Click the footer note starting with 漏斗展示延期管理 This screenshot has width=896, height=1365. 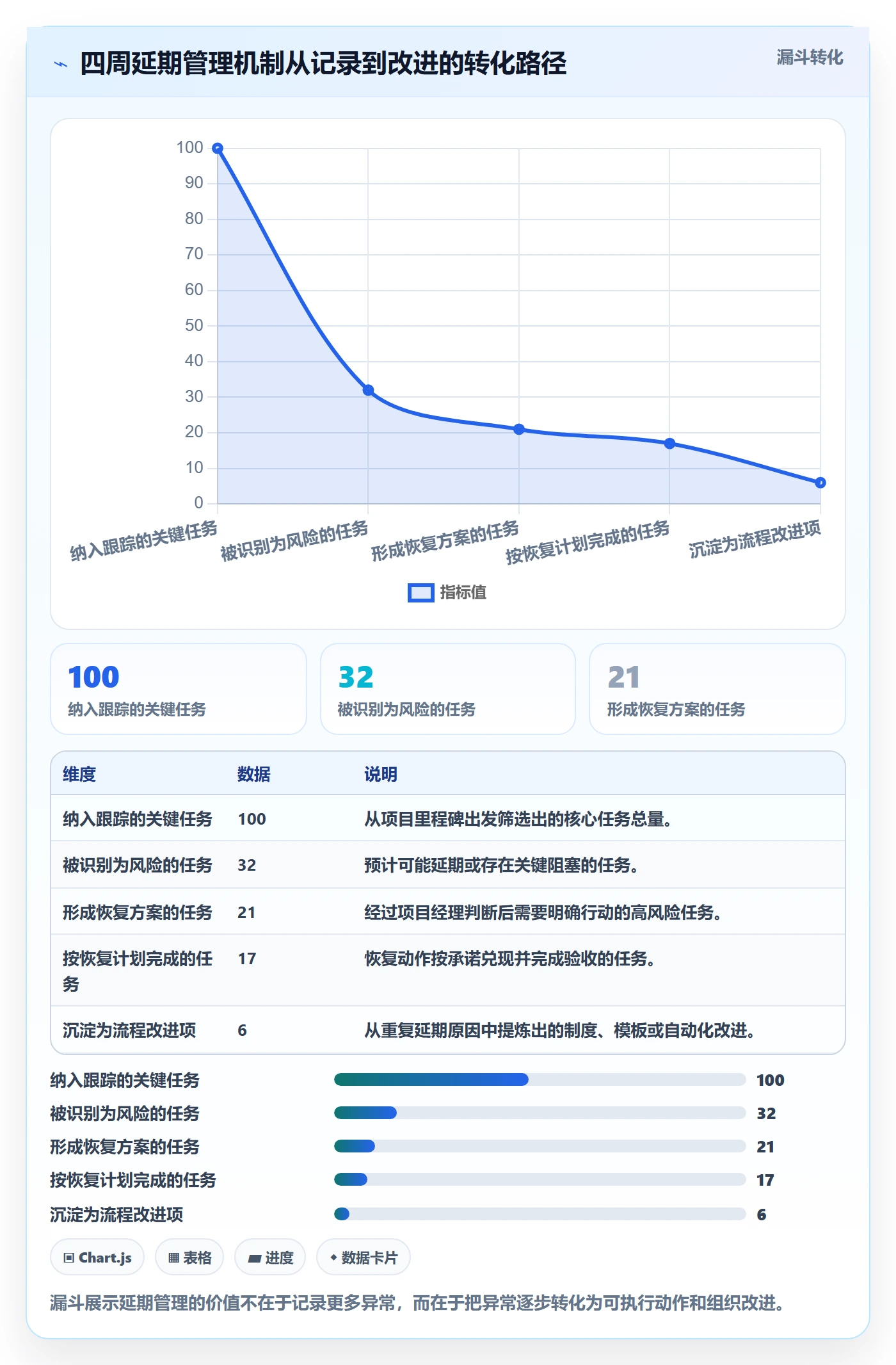418,1303
